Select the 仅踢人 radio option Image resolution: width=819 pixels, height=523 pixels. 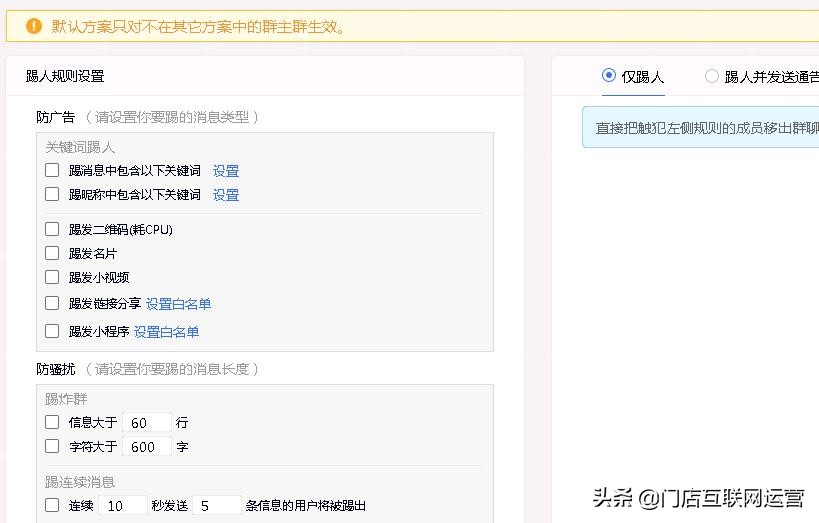[609, 76]
